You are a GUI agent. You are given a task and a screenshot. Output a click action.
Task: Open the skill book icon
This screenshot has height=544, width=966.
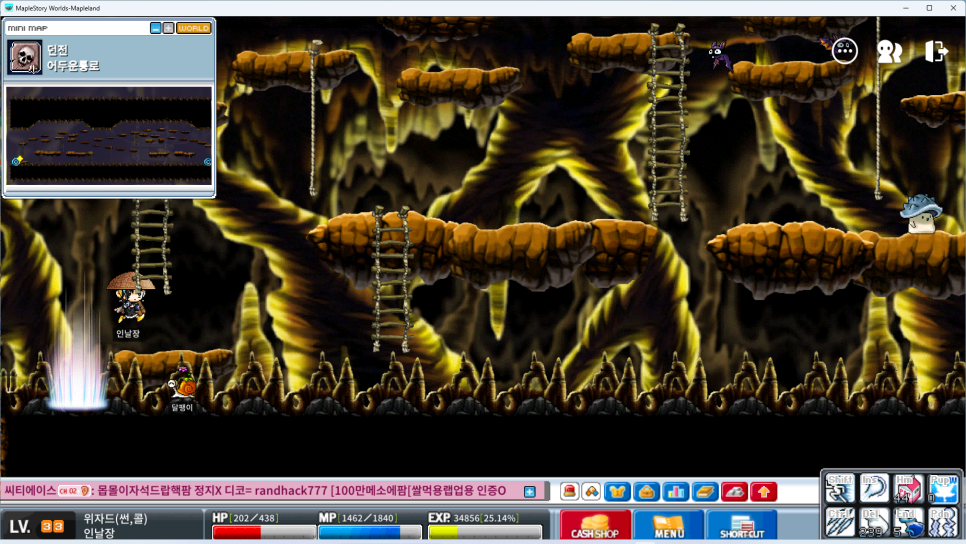click(x=705, y=492)
